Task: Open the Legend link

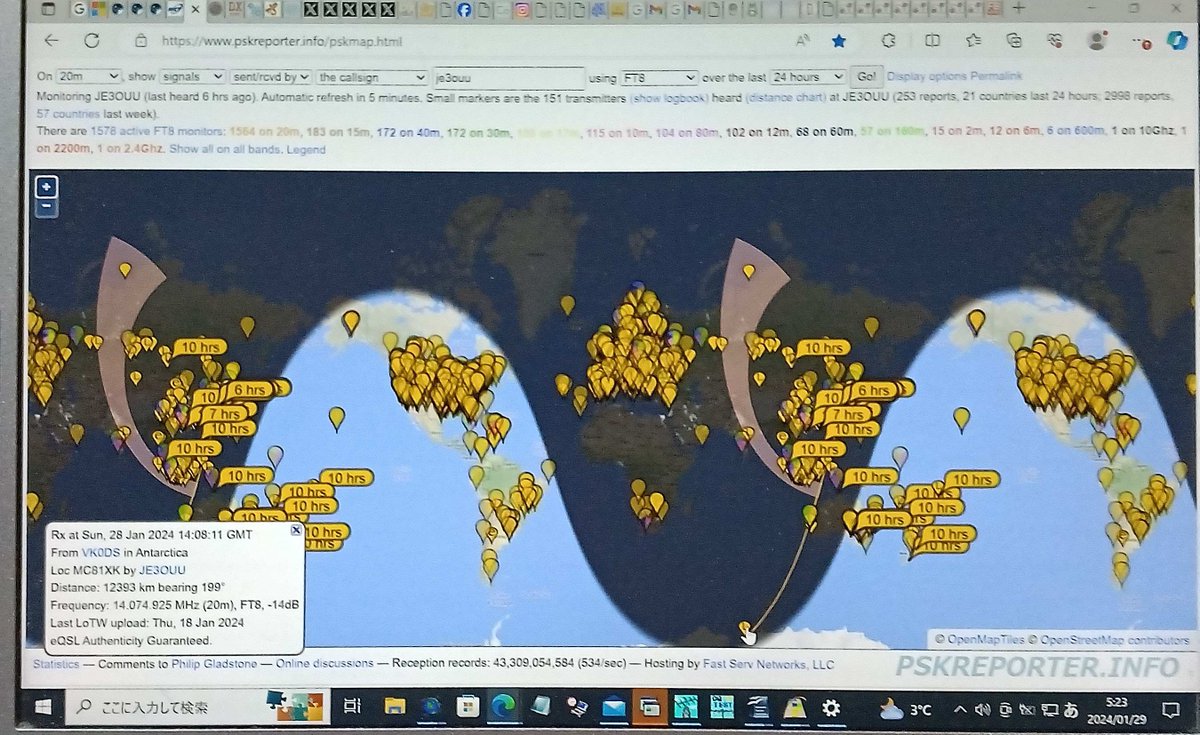Action: pyautogui.click(x=306, y=150)
